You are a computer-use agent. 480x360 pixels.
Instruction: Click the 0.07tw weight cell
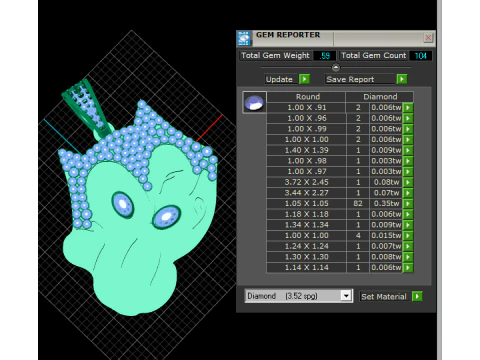[x=386, y=193]
